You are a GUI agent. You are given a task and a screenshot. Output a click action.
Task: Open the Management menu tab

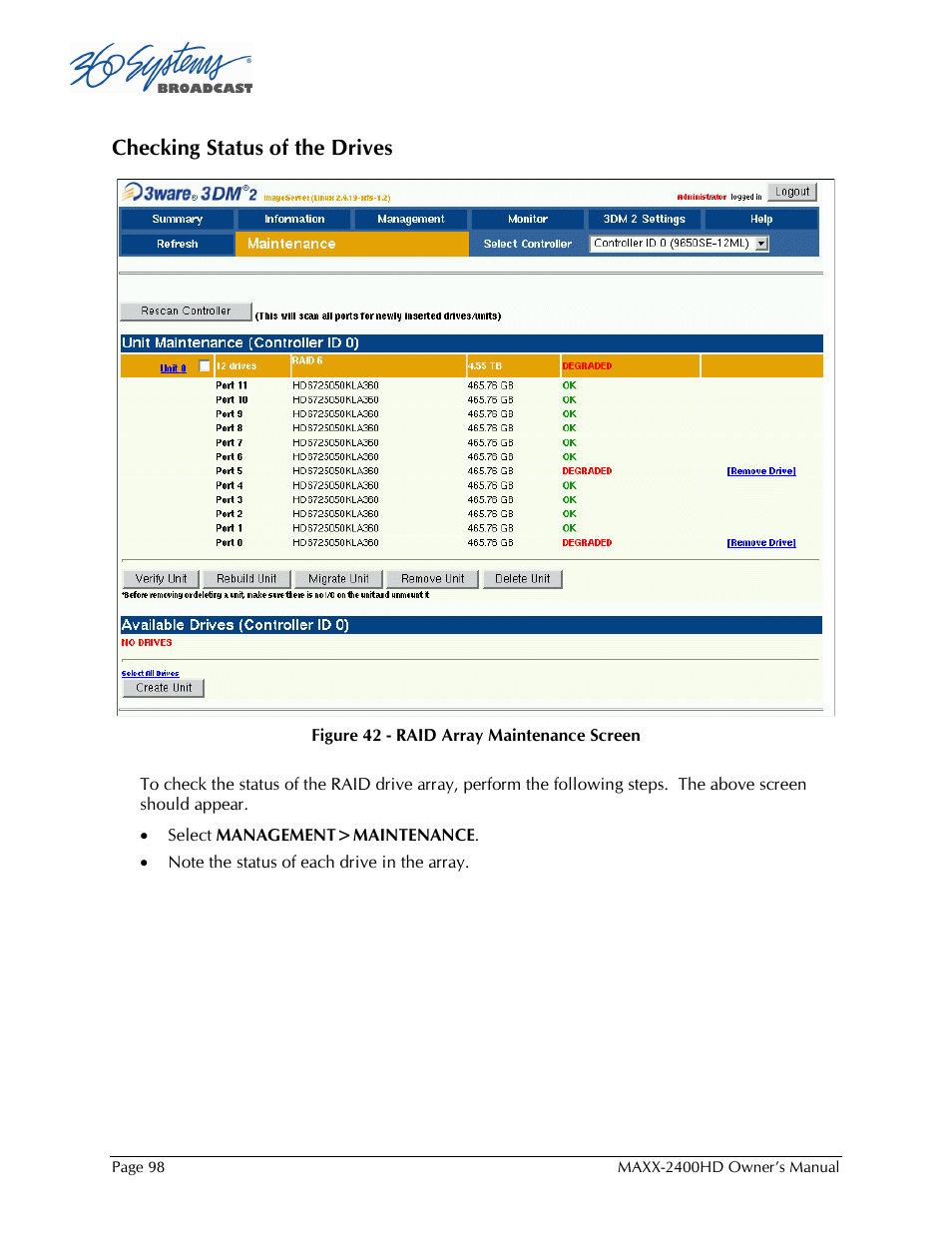click(411, 219)
